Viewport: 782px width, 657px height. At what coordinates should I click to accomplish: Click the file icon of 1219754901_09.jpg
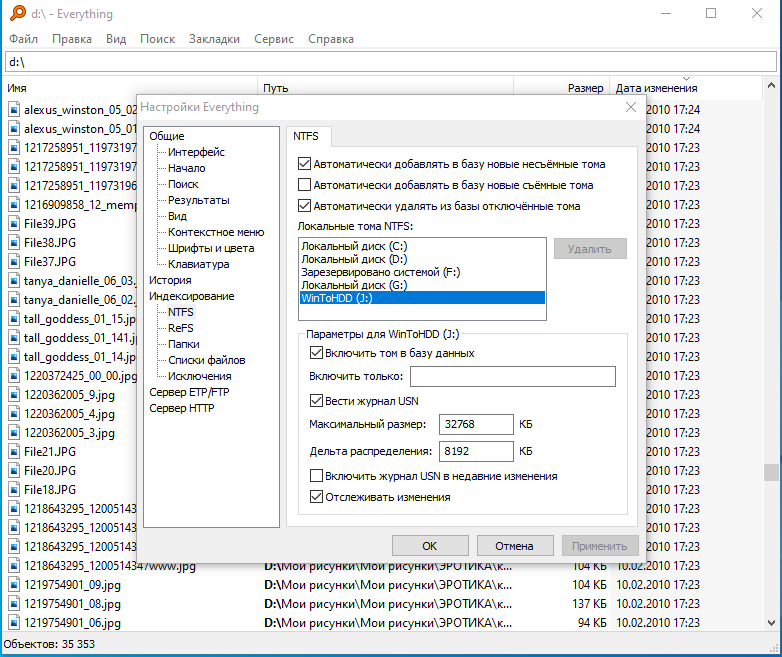click(14, 585)
